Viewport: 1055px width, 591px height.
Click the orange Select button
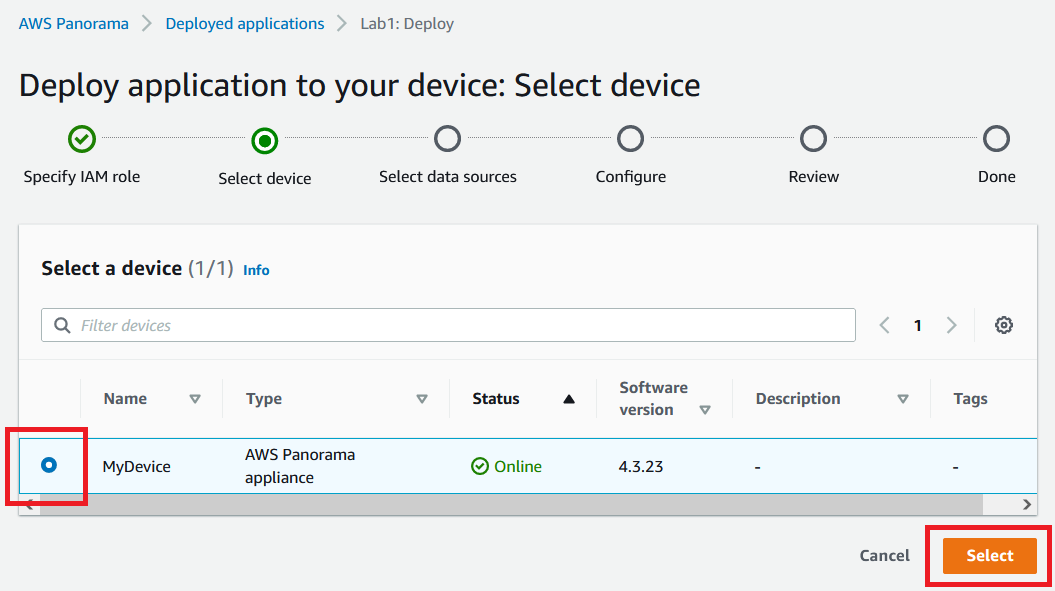click(x=989, y=555)
